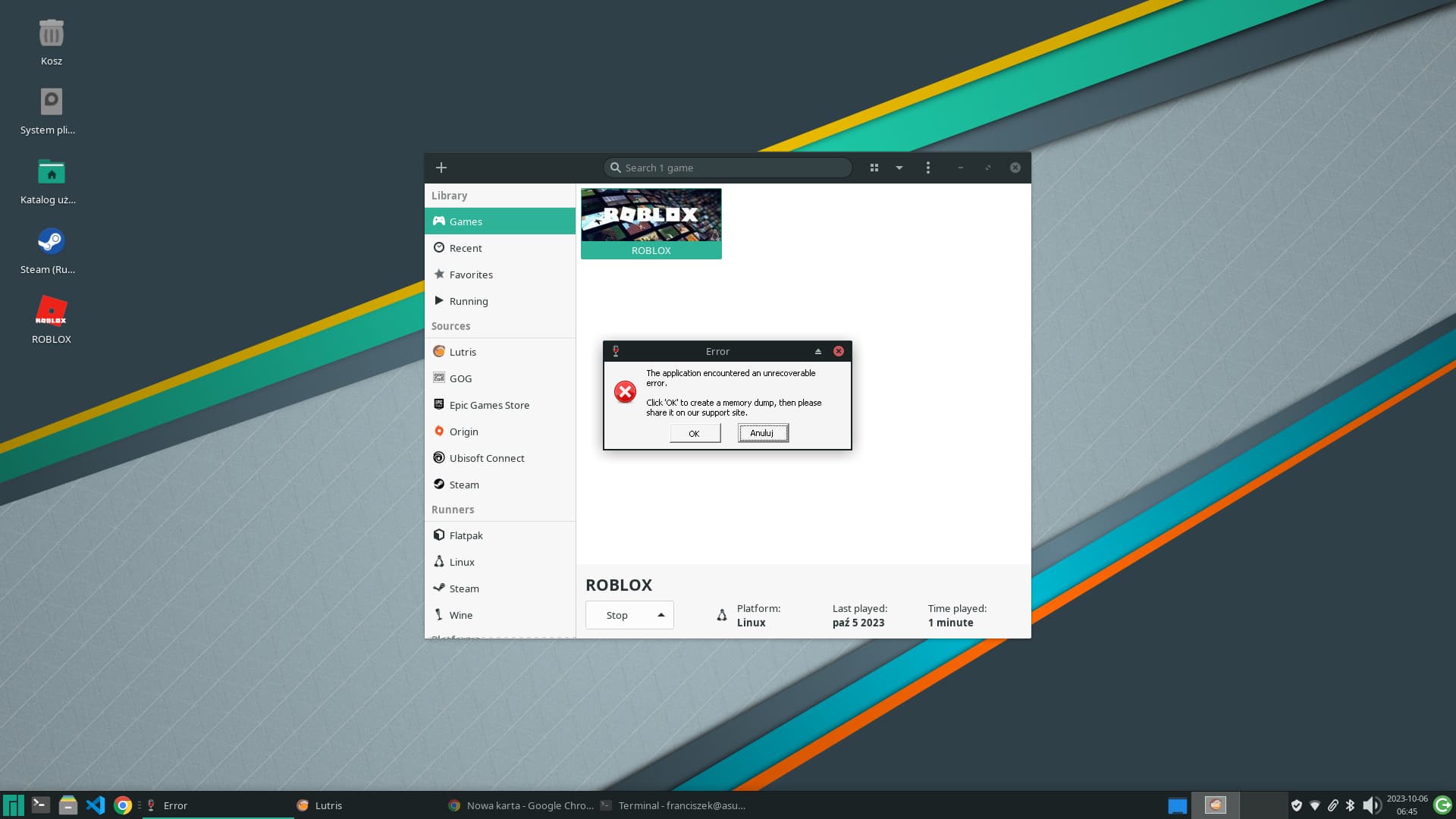The width and height of the screenshot is (1456, 819).
Task: Select the Origin source
Action: [x=463, y=431]
